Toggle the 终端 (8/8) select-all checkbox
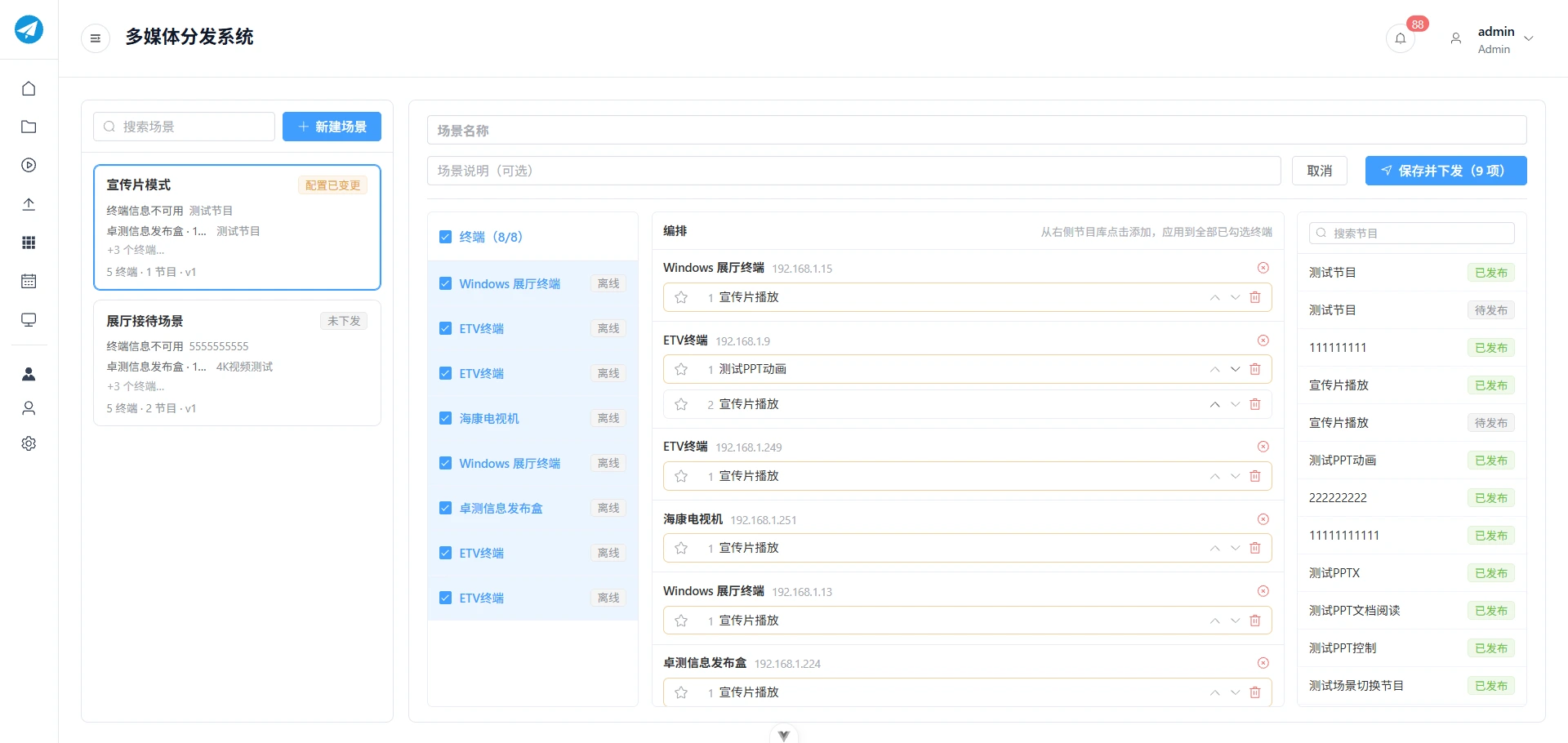 [445, 237]
